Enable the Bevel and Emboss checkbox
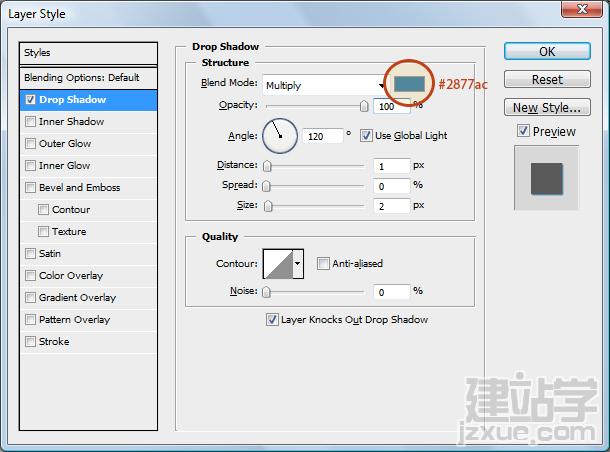This screenshot has height=452, width=610. (30, 187)
